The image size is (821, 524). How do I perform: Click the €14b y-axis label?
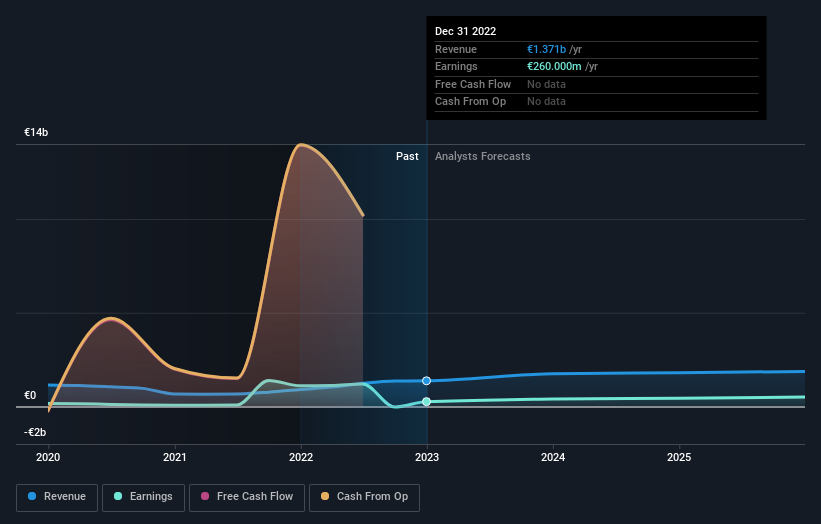click(x=36, y=132)
